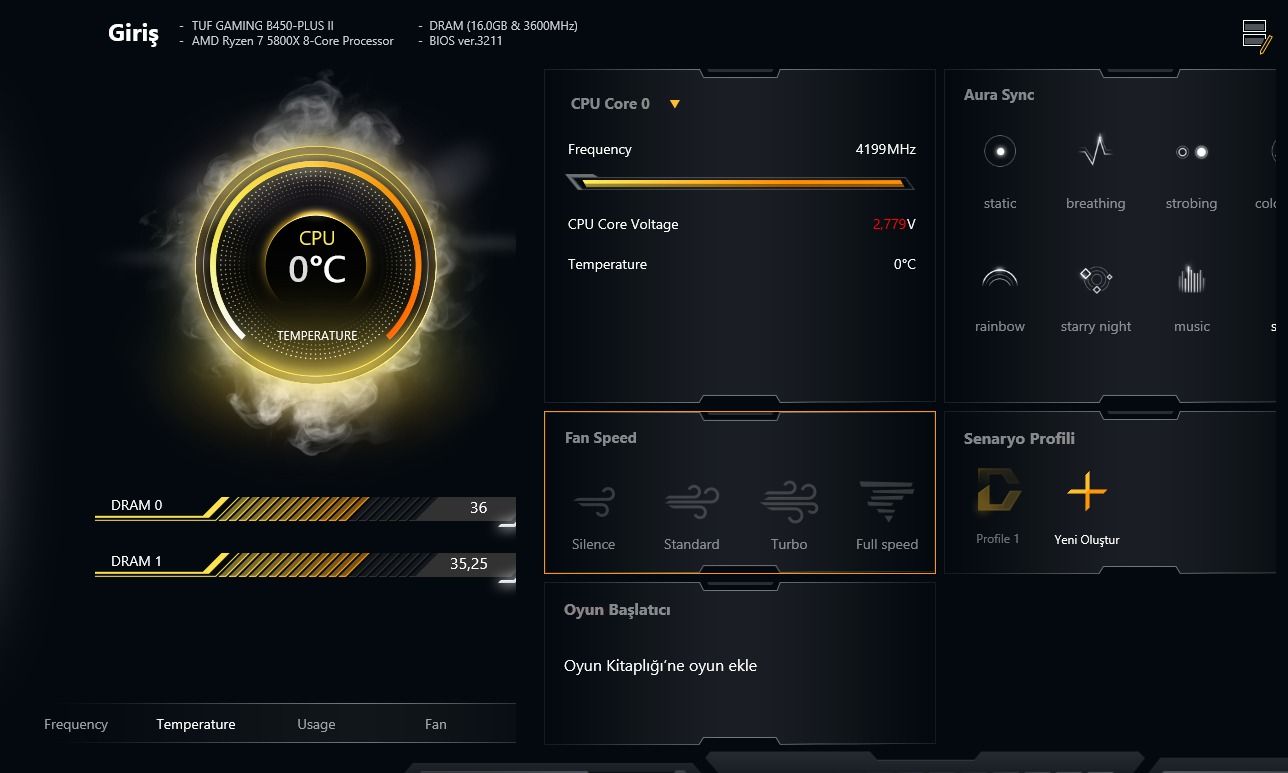
Task: Click the "CPU Core Voltage" label
Action: tap(623, 224)
